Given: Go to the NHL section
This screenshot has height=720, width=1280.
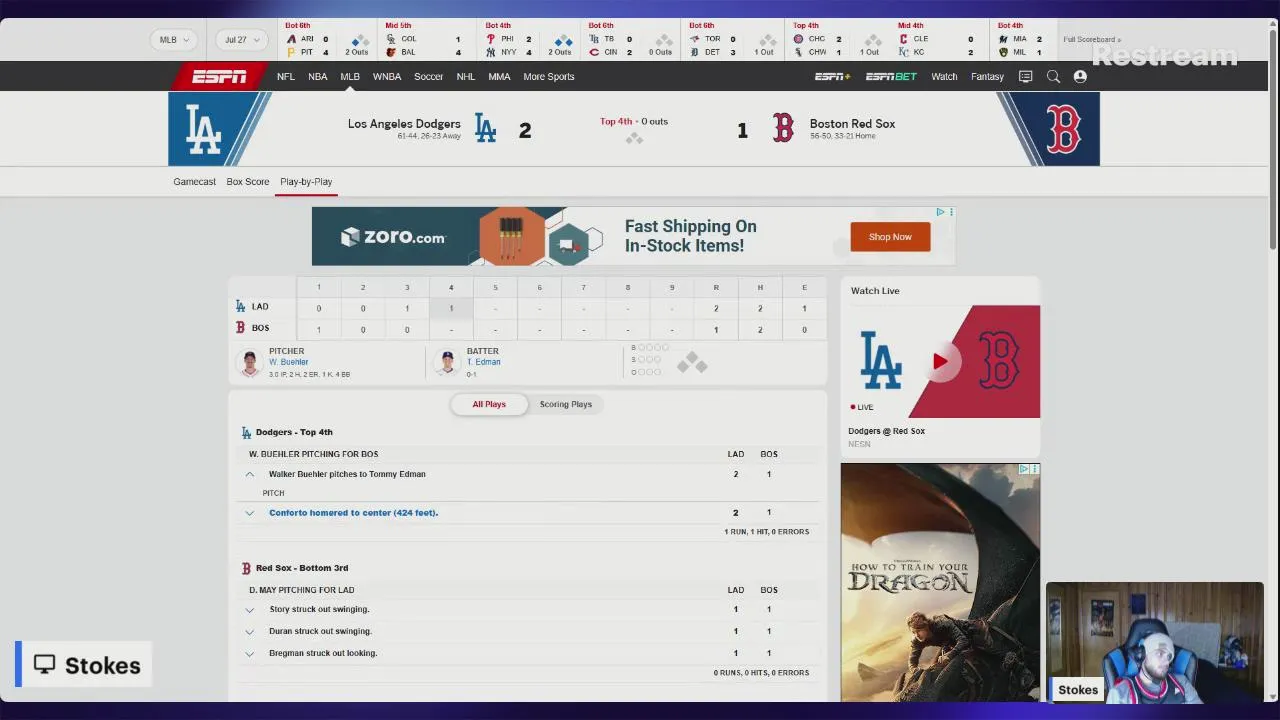Looking at the screenshot, I should tap(466, 77).
